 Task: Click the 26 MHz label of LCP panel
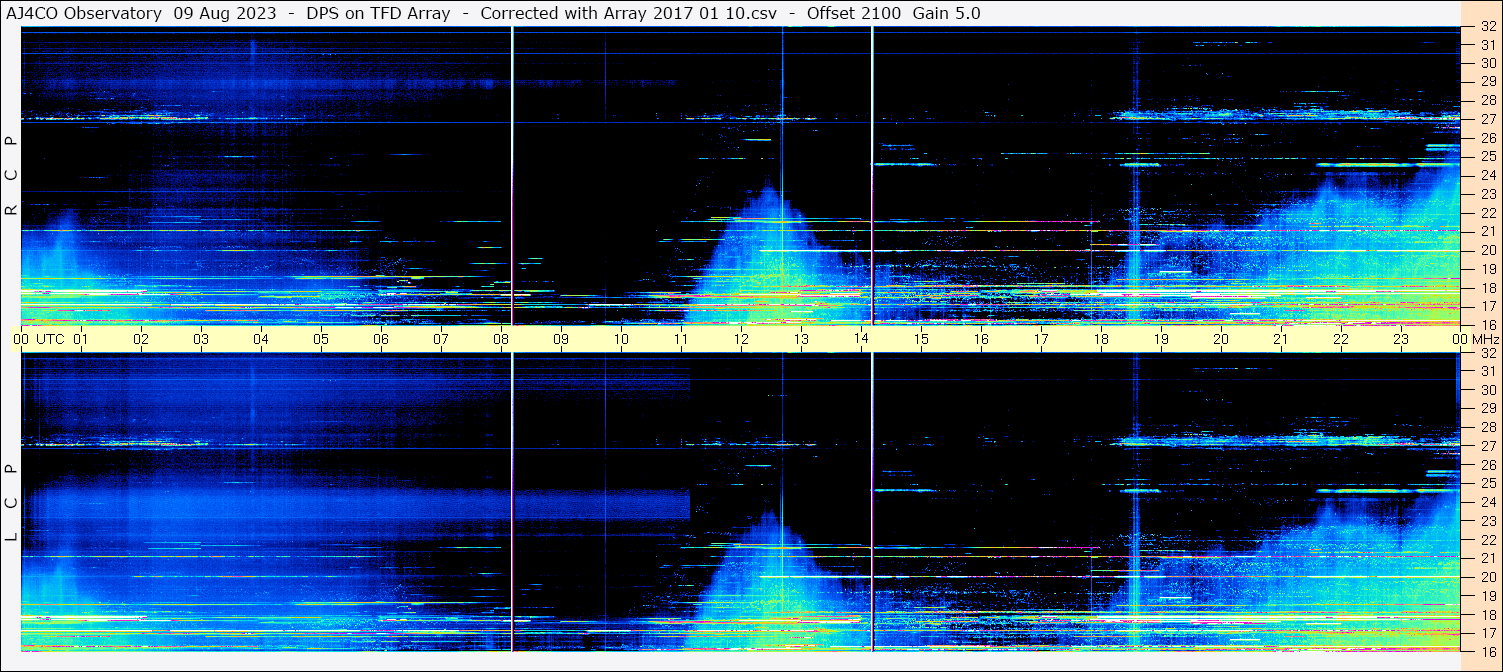(1488, 464)
